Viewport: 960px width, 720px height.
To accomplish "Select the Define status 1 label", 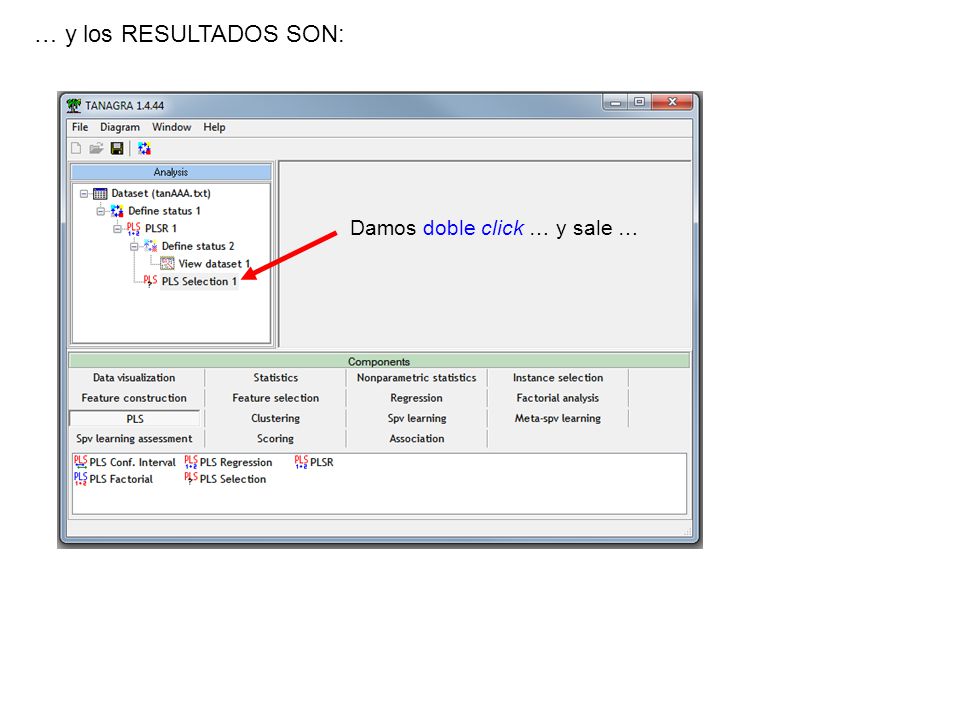I will (164, 211).
